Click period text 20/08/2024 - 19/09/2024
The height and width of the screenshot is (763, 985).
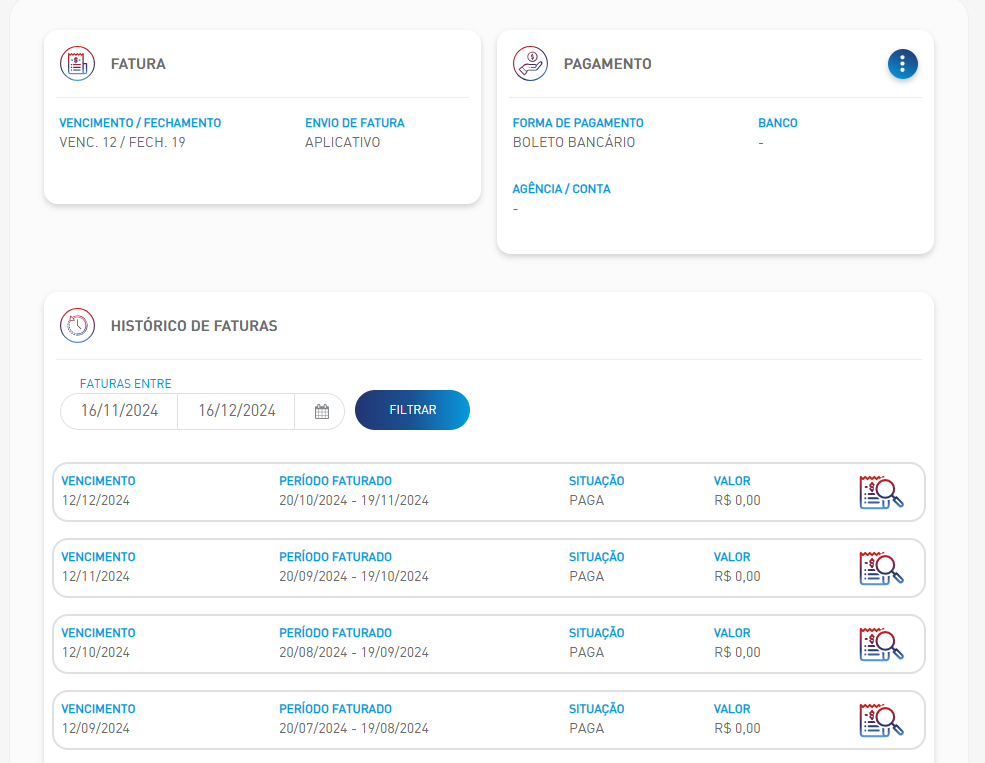354,652
